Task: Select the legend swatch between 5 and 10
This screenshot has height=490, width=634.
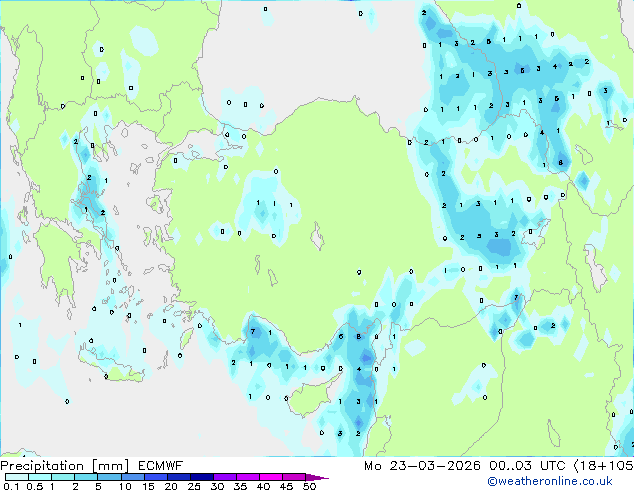Action: (109, 477)
